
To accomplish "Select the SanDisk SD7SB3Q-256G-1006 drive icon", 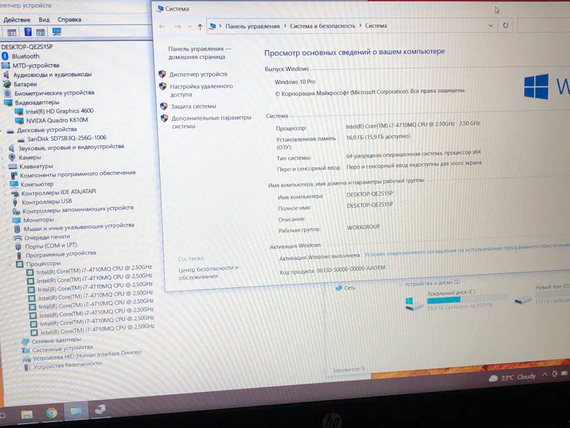I will point(21,139).
